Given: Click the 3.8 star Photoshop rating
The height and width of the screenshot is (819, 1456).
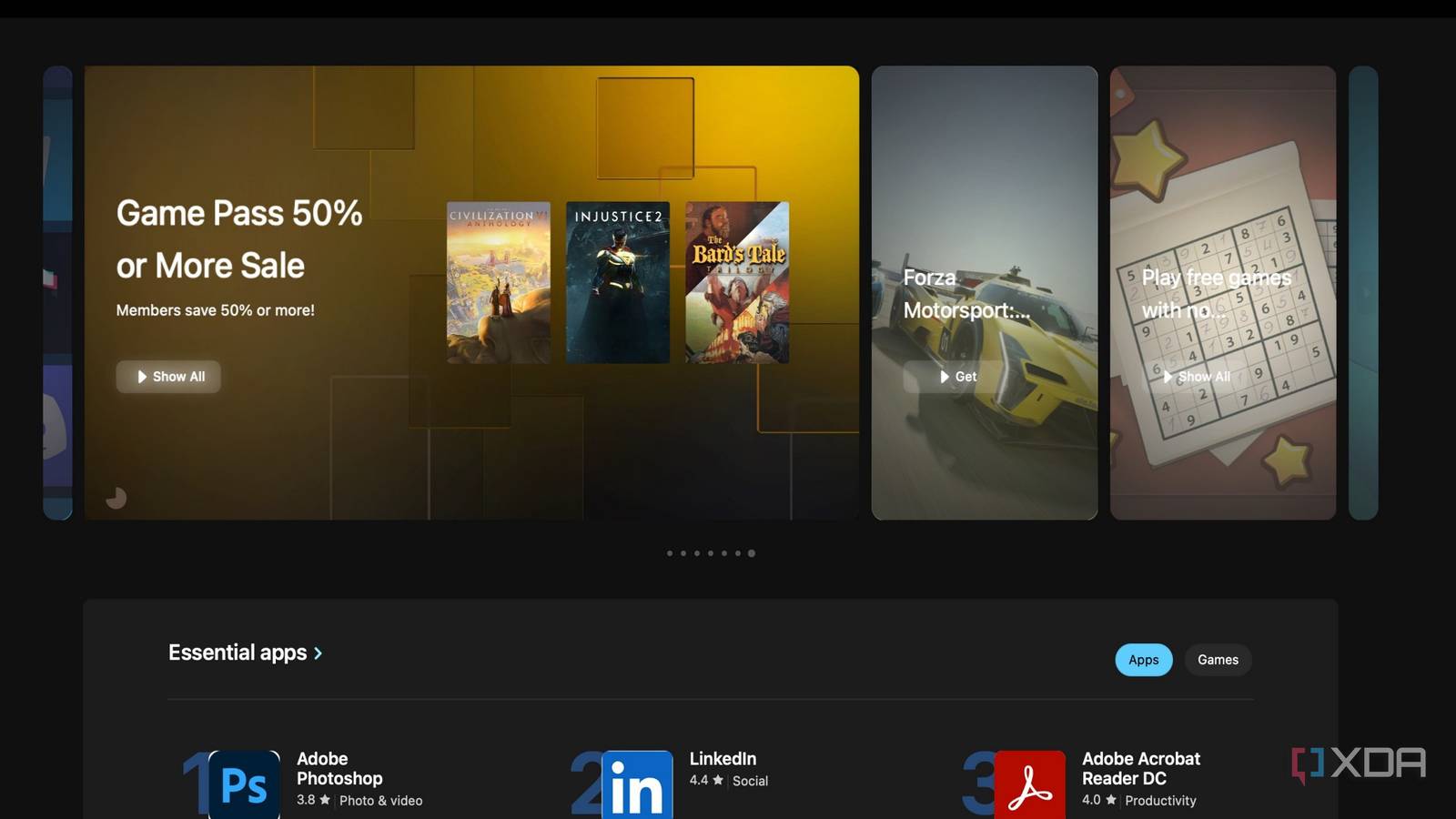Looking at the screenshot, I should [313, 800].
